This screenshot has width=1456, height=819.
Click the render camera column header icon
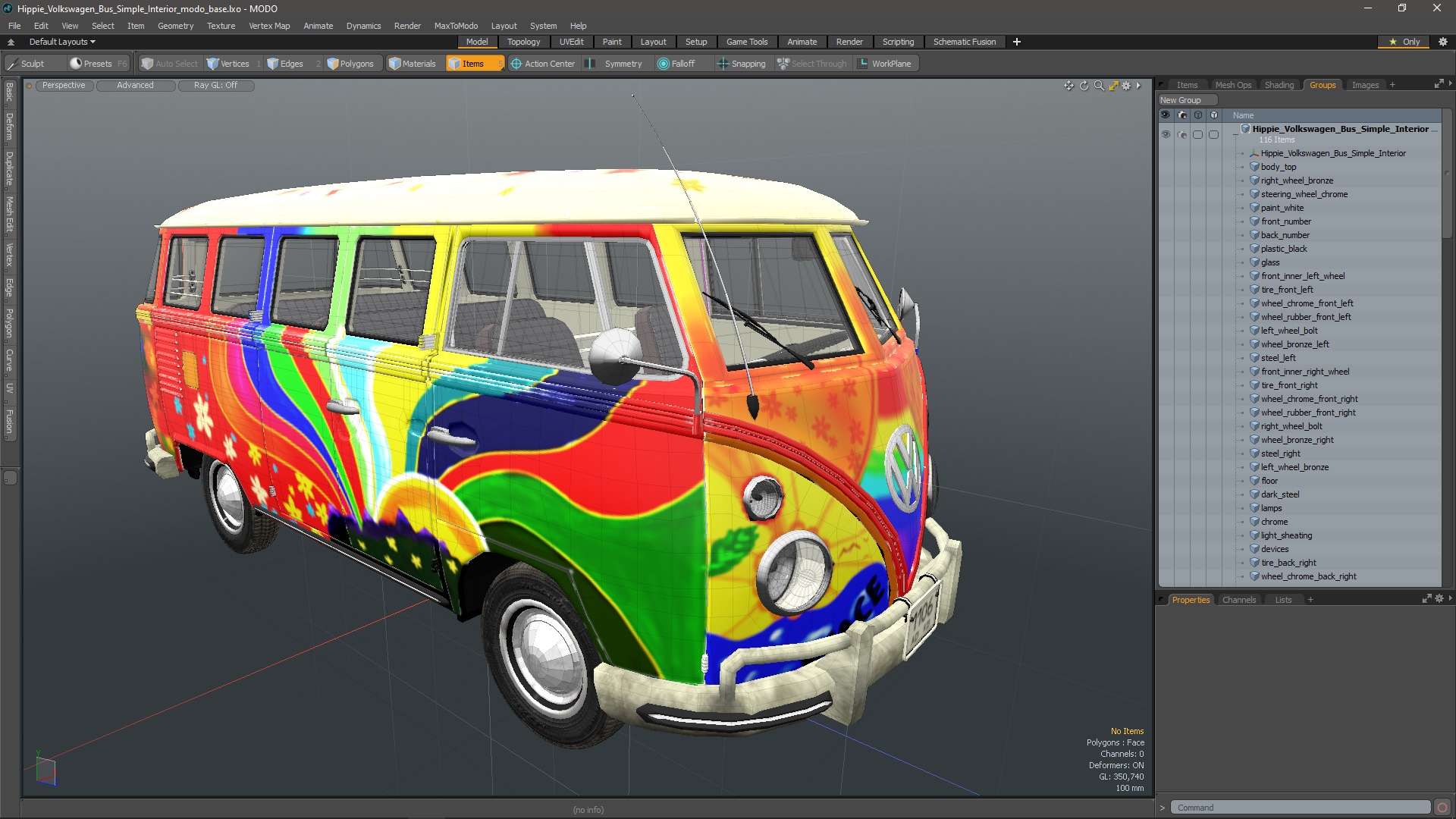(1182, 115)
